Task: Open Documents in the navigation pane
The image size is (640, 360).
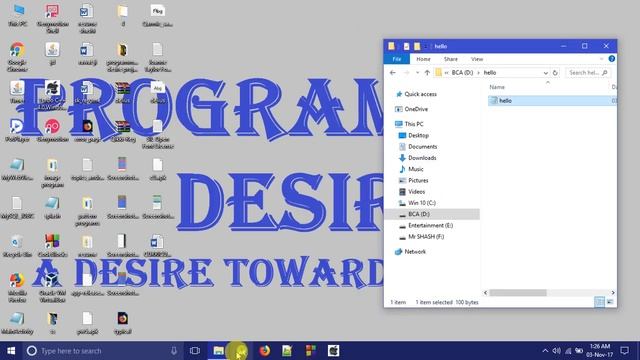Action: pyautogui.click(x=422, y=147)
